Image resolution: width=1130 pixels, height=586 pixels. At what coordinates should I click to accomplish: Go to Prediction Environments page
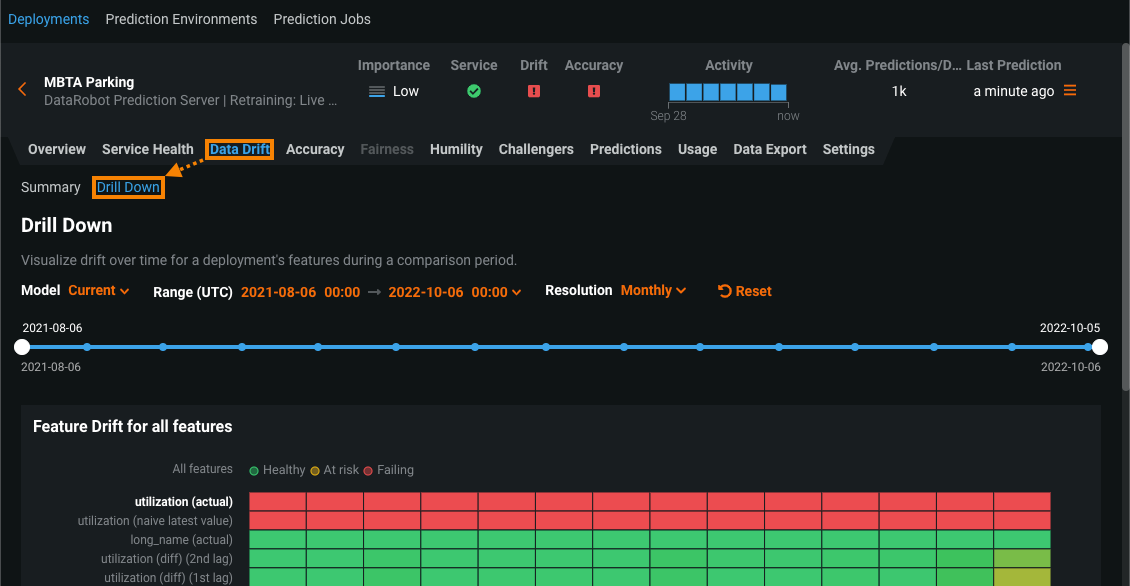click(181, 19)
